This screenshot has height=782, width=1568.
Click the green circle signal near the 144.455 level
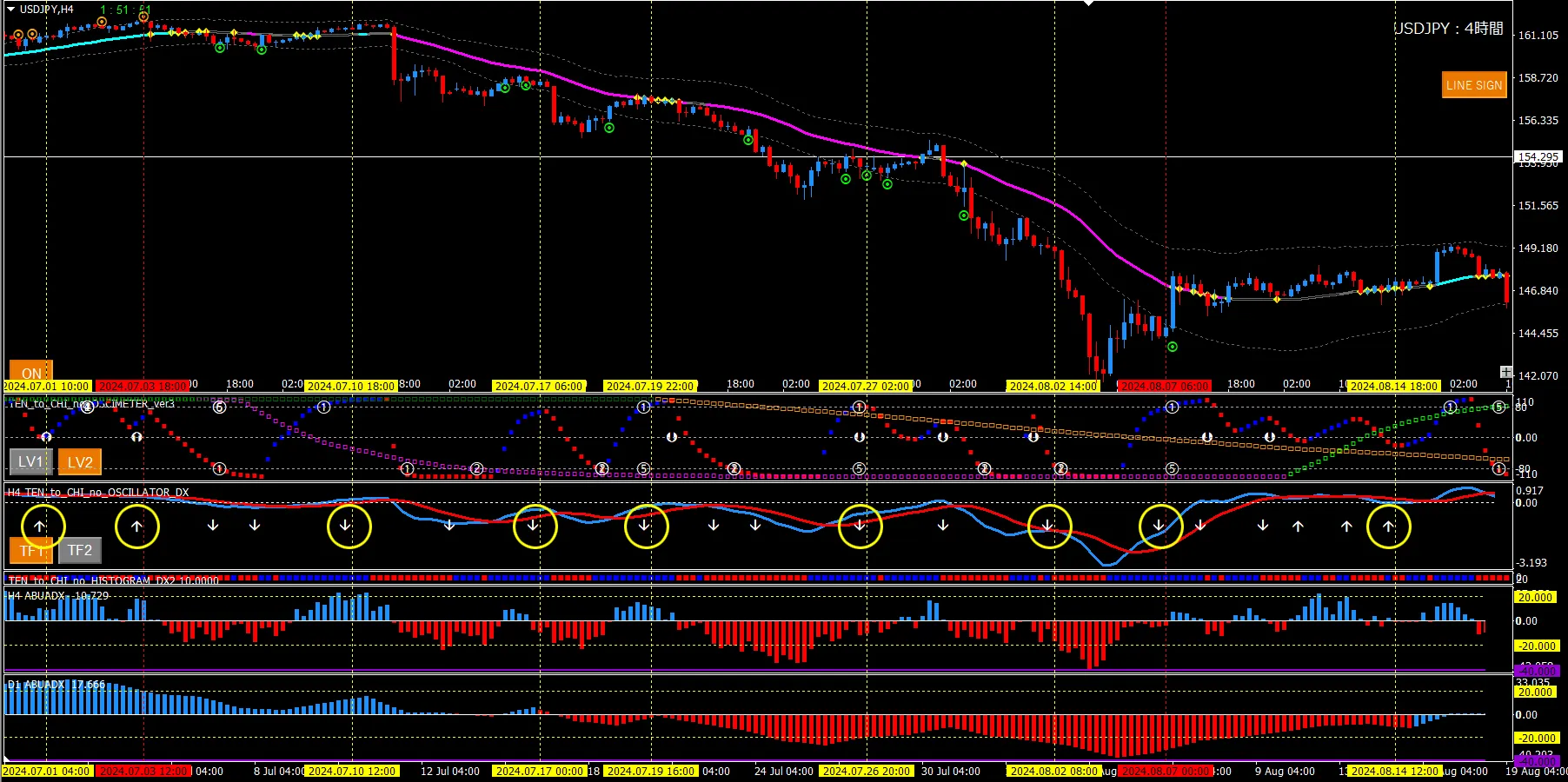[1173, 347]
